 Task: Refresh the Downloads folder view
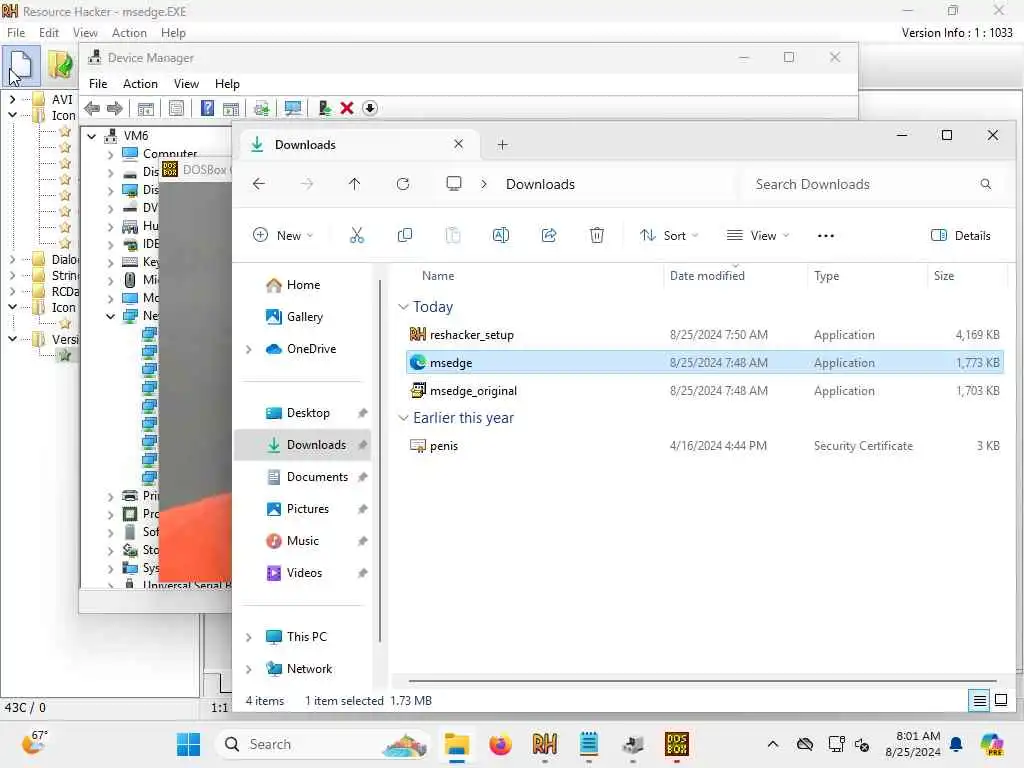point(403,184)
